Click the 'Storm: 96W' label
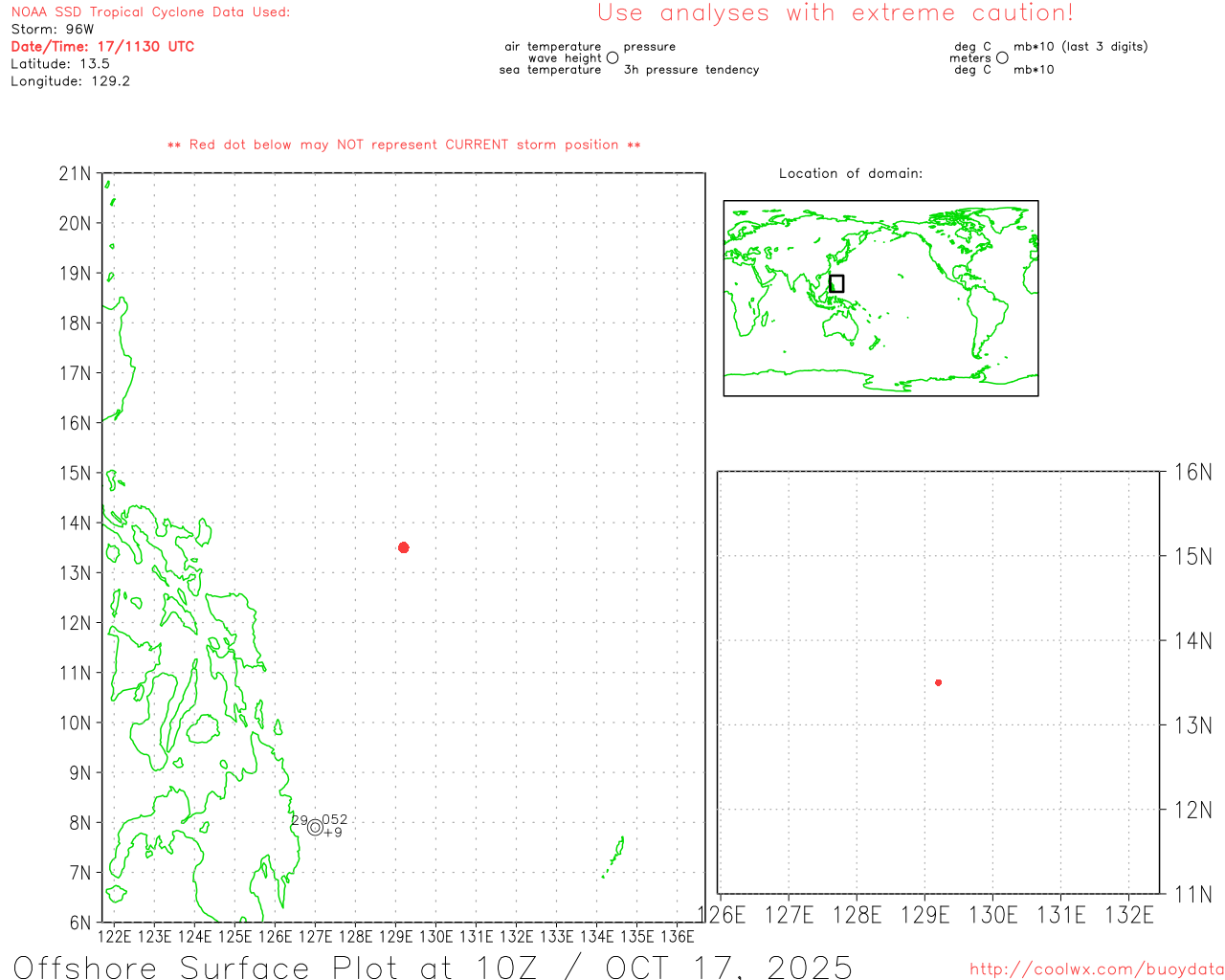The image size is (1225, 980). (x=53, y=30)
